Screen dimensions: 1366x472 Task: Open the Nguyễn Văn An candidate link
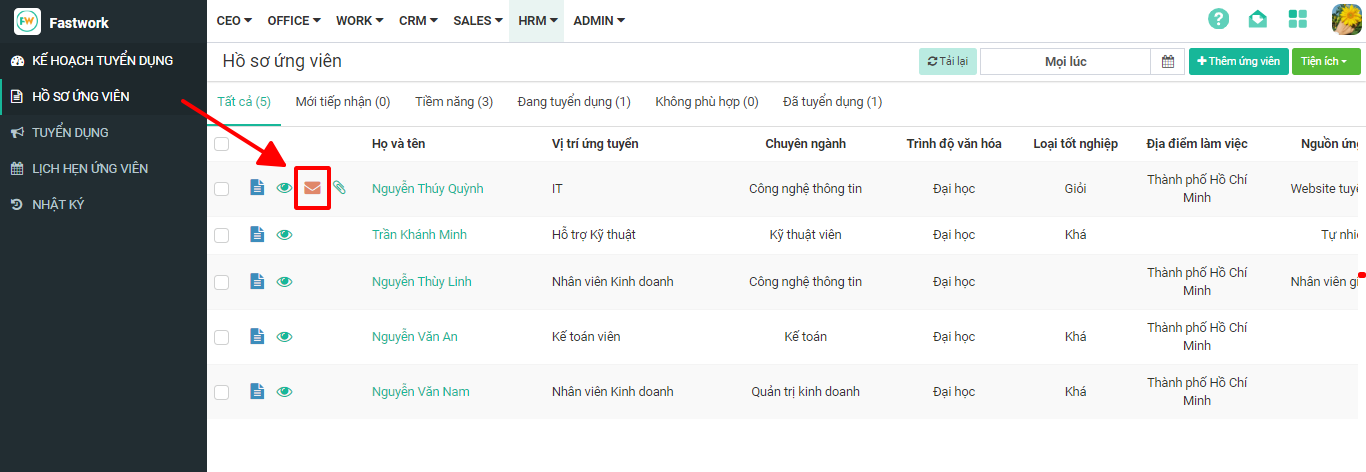click(x=414, y=337)
